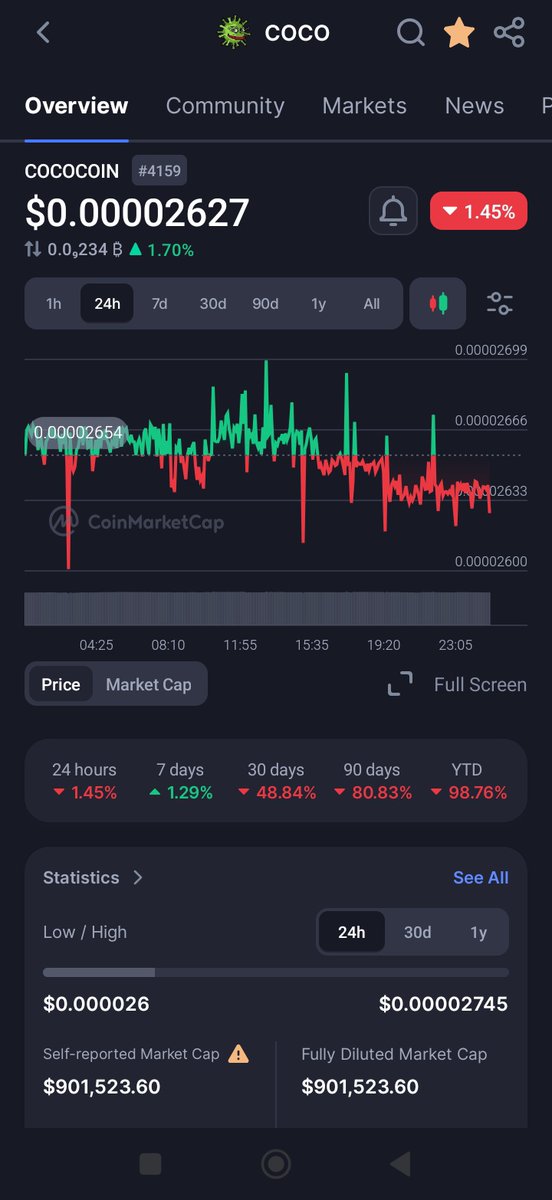Choose 30d for Low / High
The image size is (552, 1200).
(418, 932)
